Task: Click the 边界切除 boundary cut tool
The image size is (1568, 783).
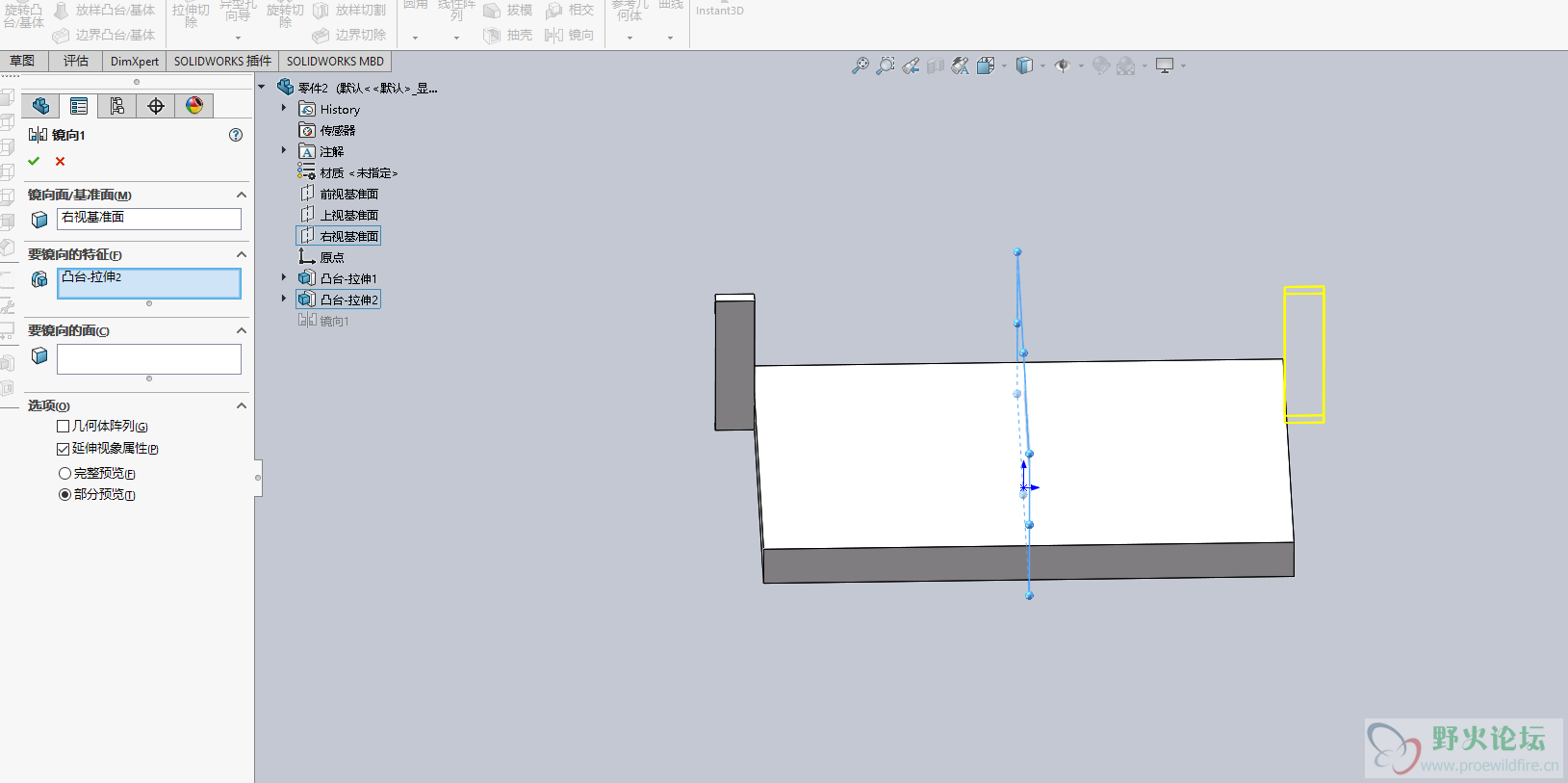Action: coord(349,36)
